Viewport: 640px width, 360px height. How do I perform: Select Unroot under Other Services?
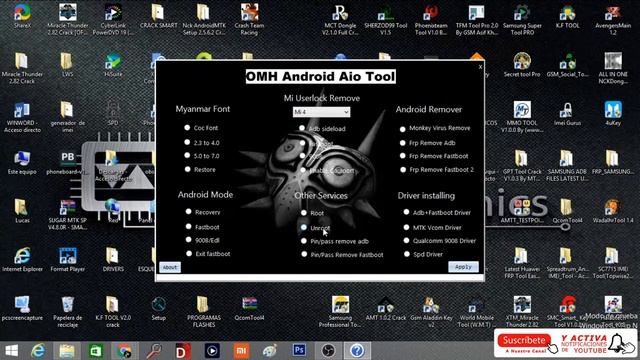304,227
